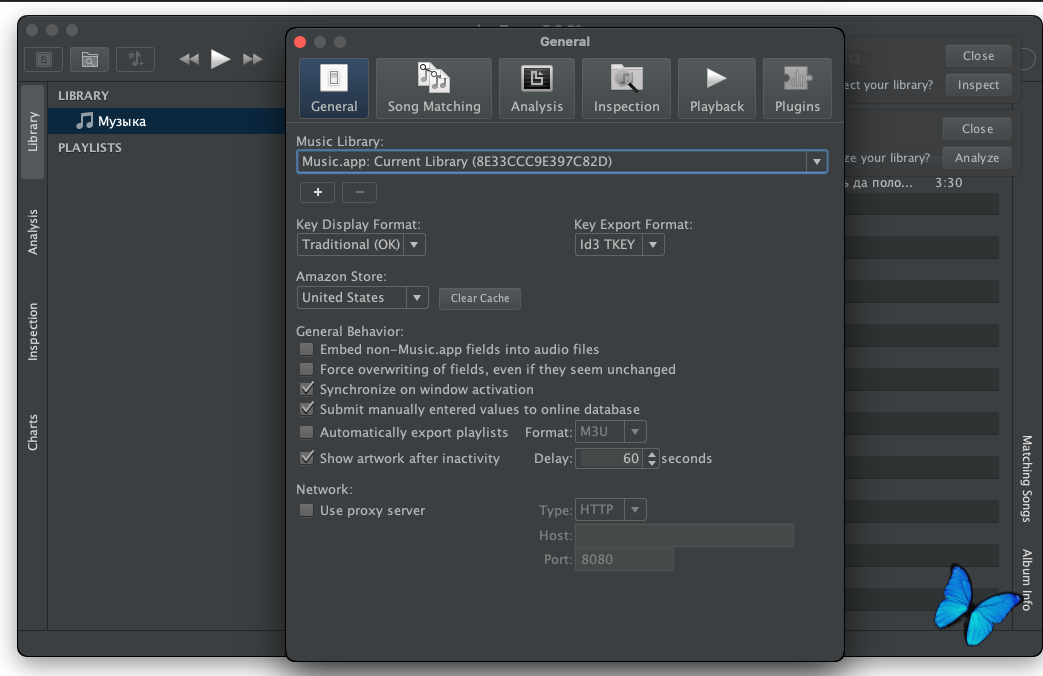Switch to the Analysis side tab
1043x676 pixels.
[33, 232]
